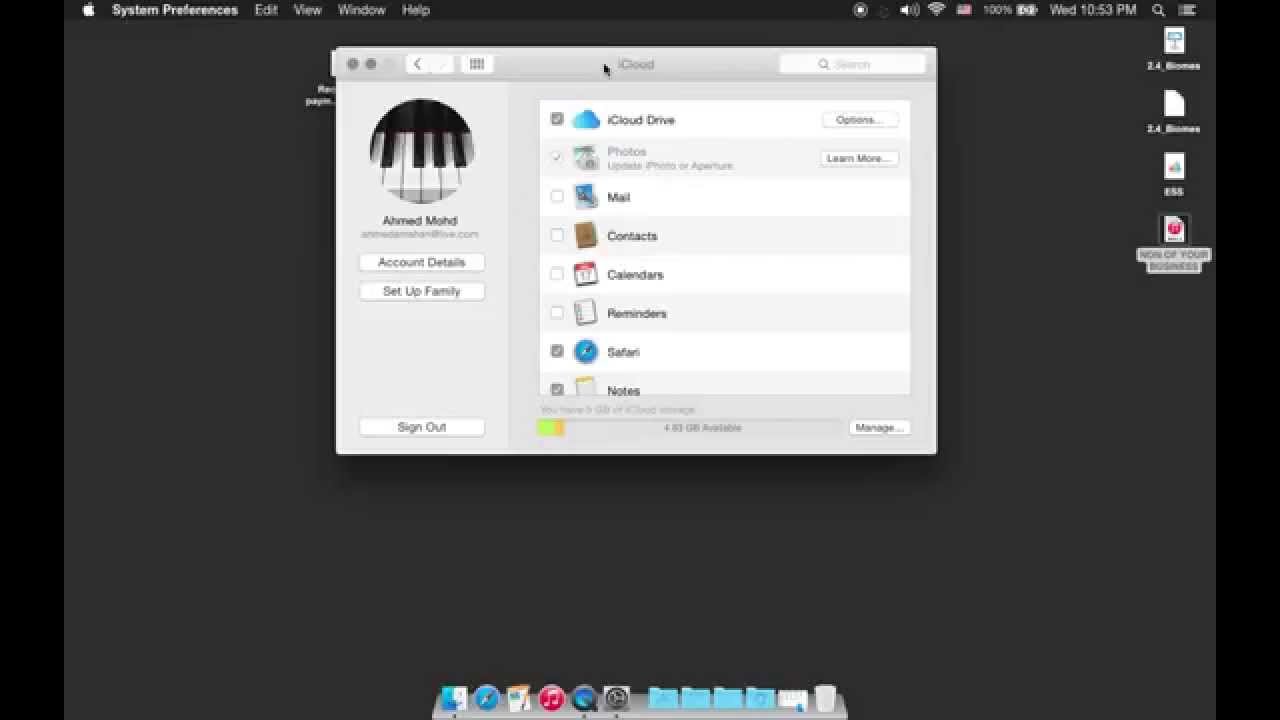The width and height of the screenshot is (1280, 720).
Task: Open the Help menu
Action: point(415,10)
